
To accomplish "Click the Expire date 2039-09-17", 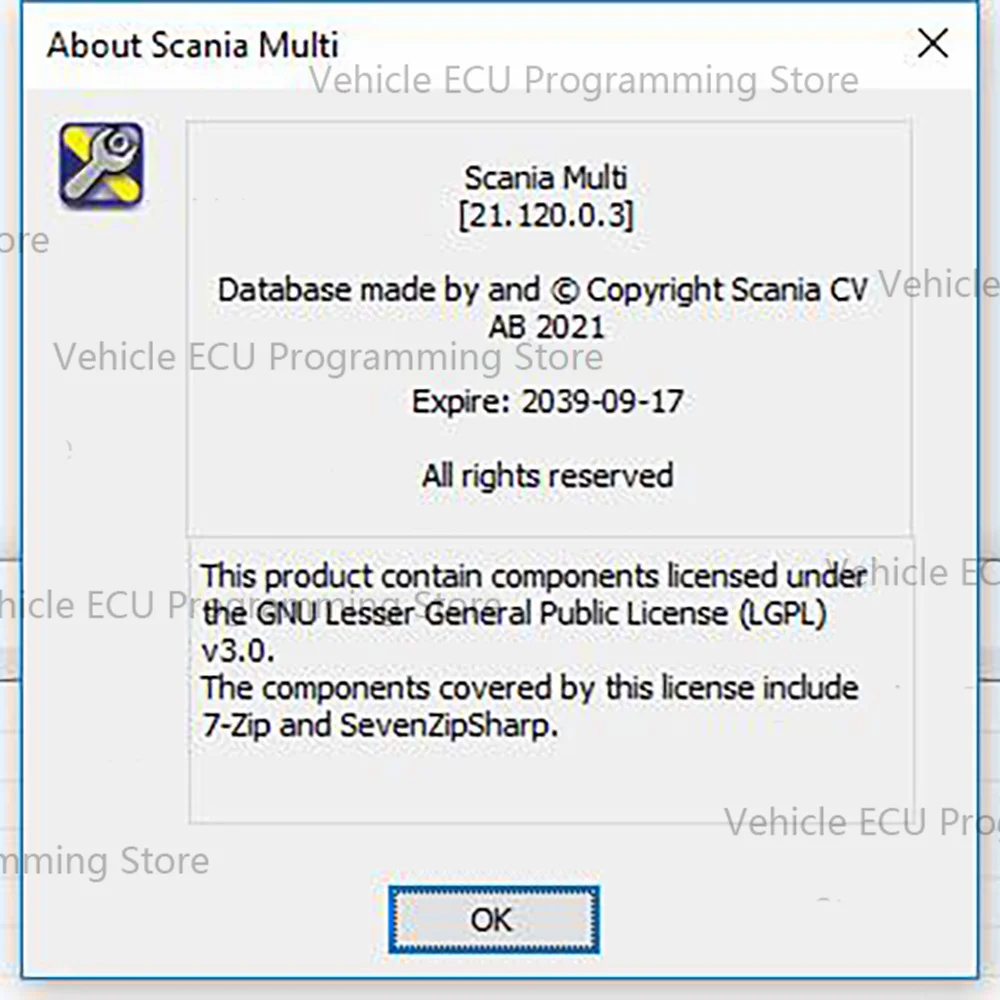I will tap(602, 402).
